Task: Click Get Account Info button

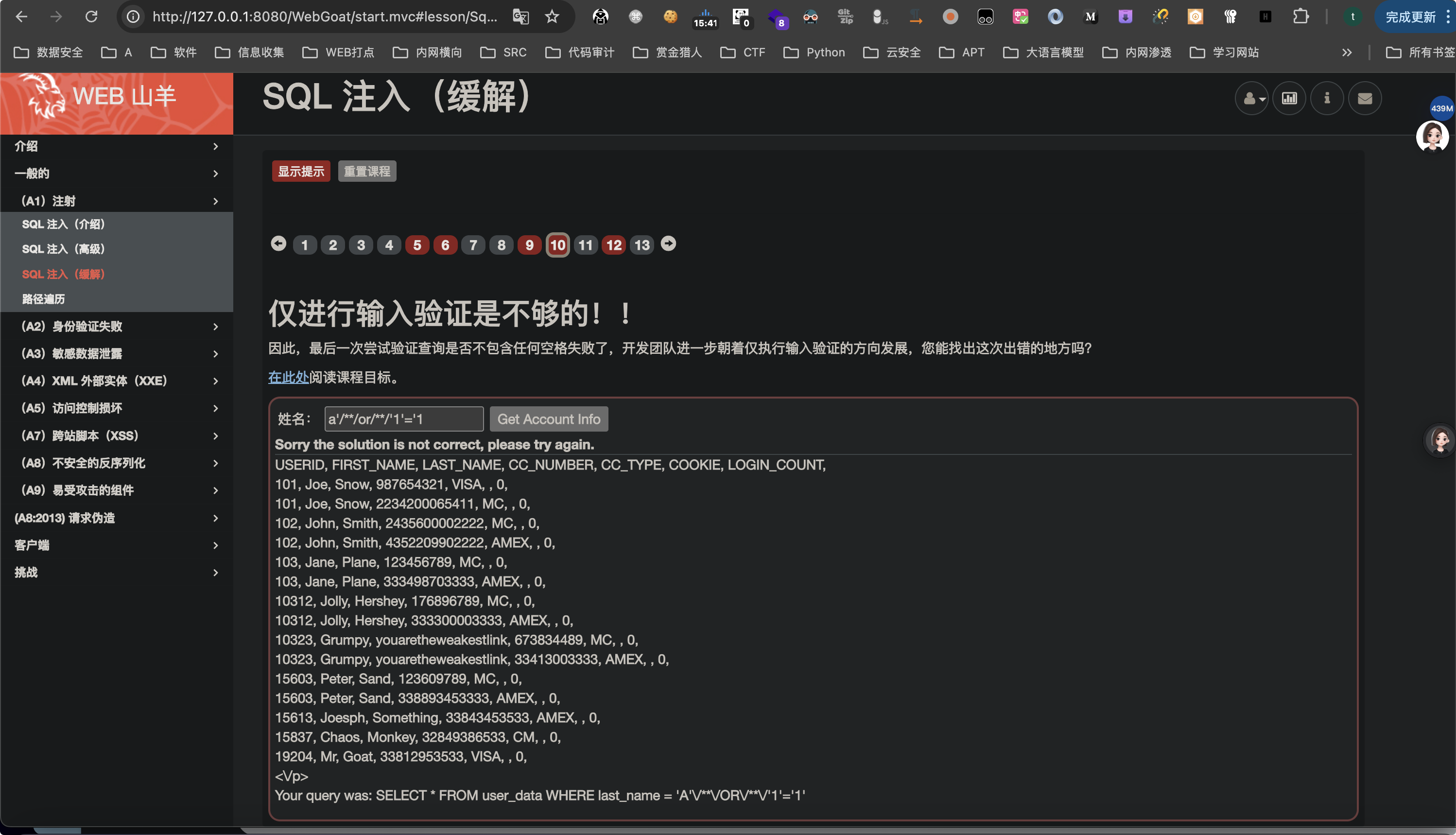Action: click(x=549, y=419)
